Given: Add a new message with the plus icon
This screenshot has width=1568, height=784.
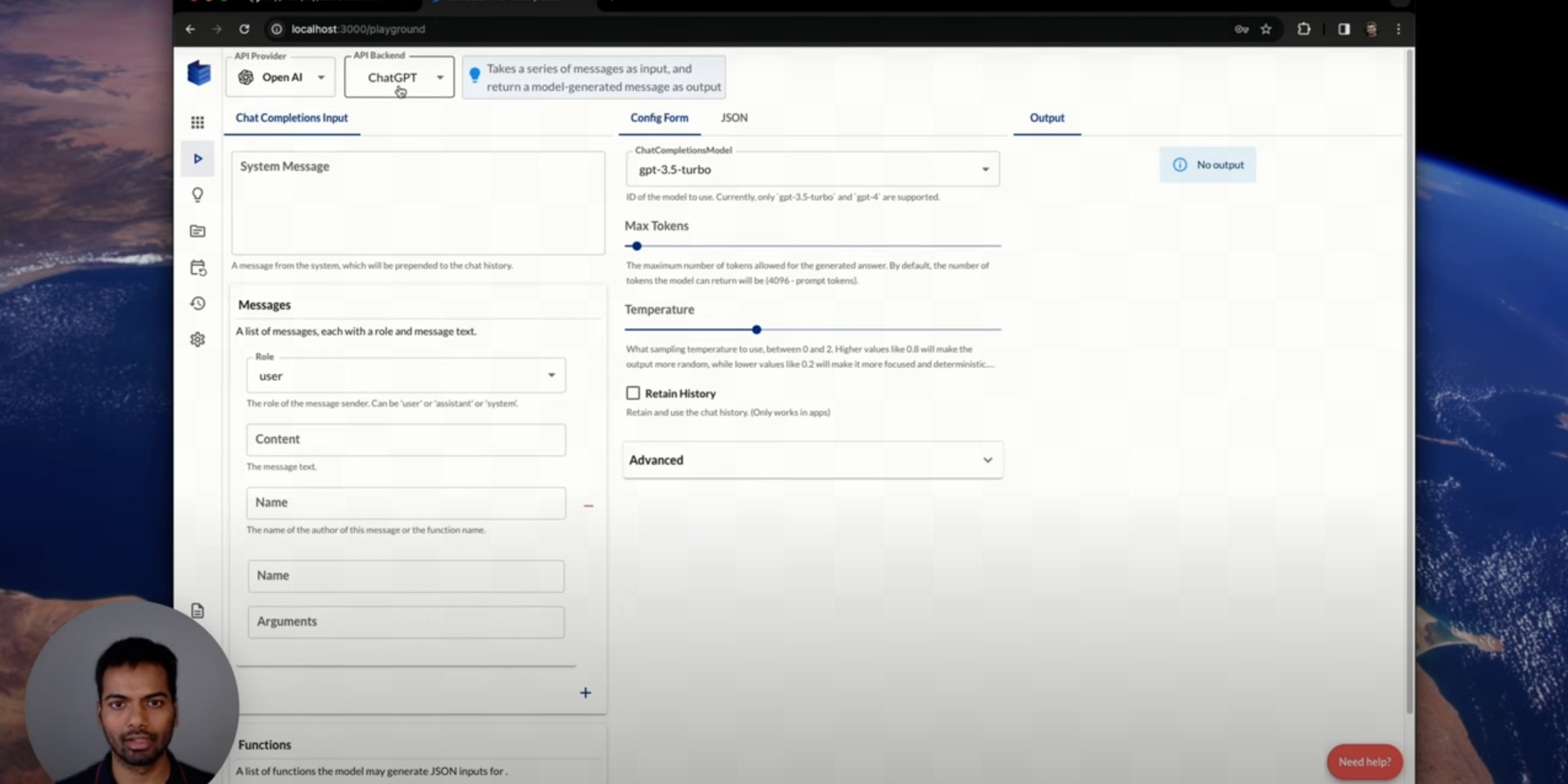Looking at the screenshot, I should [585, 693].
